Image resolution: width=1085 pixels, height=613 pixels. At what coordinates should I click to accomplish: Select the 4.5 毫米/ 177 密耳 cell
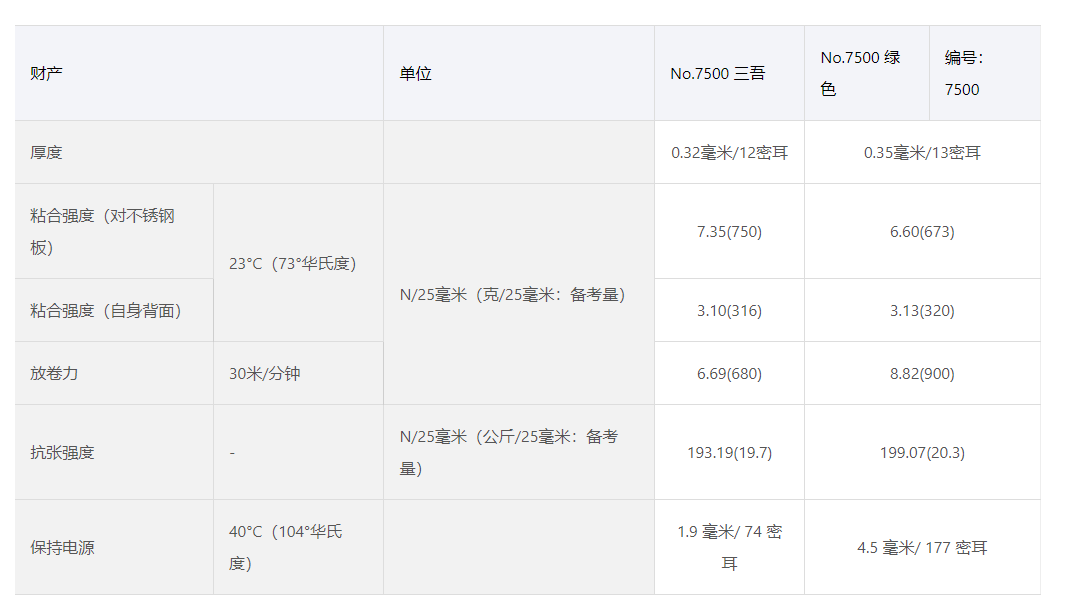pos(922,548)
